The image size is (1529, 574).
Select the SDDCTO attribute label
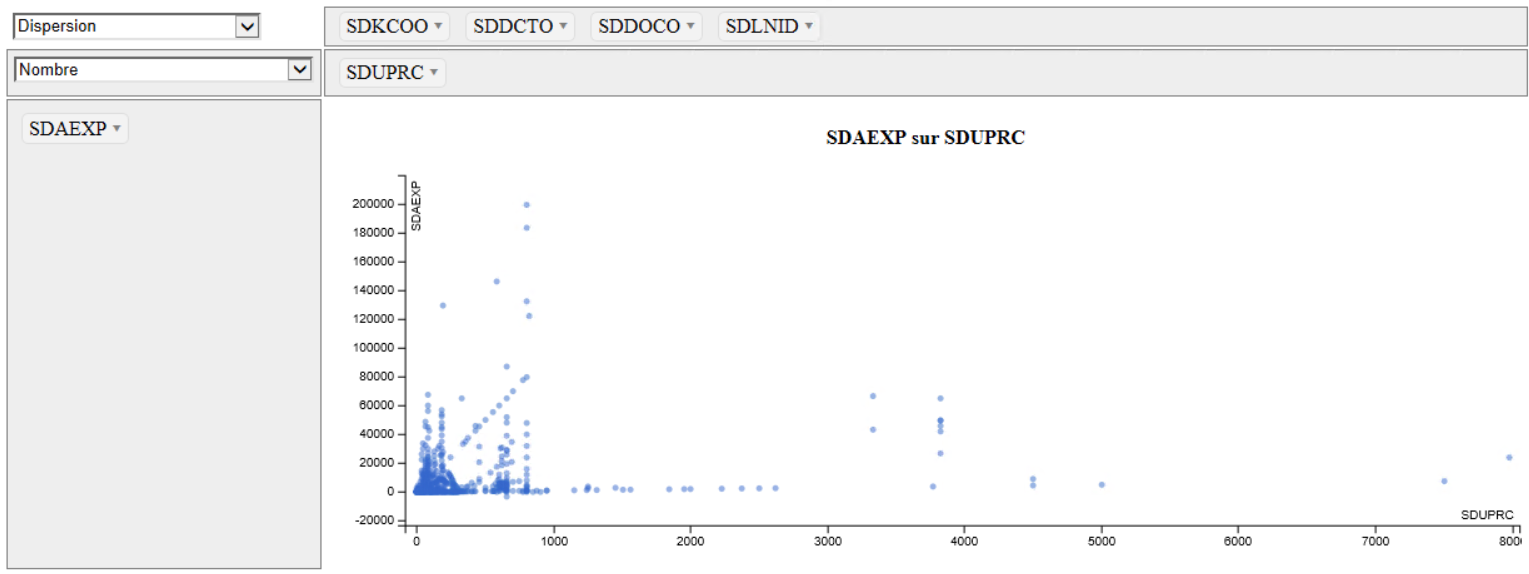(513, 27)
